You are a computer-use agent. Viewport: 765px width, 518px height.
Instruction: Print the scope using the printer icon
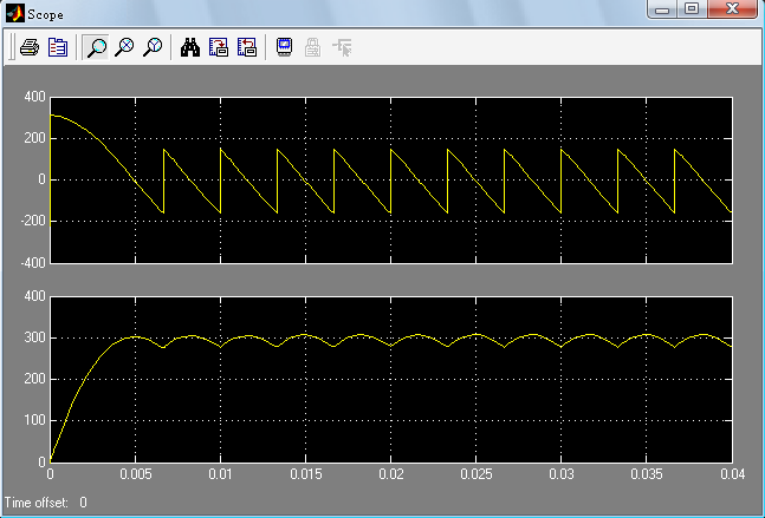click(x=29, y=47)
